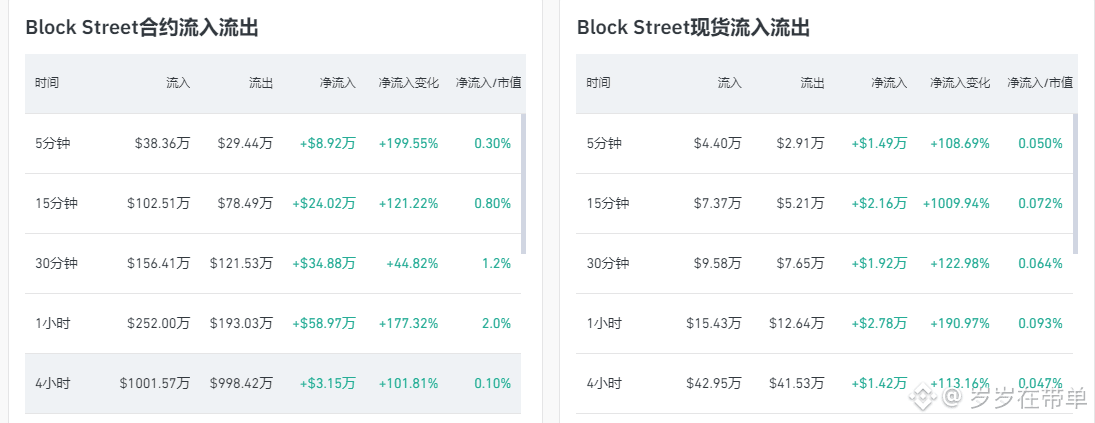Select contract 1小时 row label
Viewport: 1095px width, 423px height.
[53, 324]
